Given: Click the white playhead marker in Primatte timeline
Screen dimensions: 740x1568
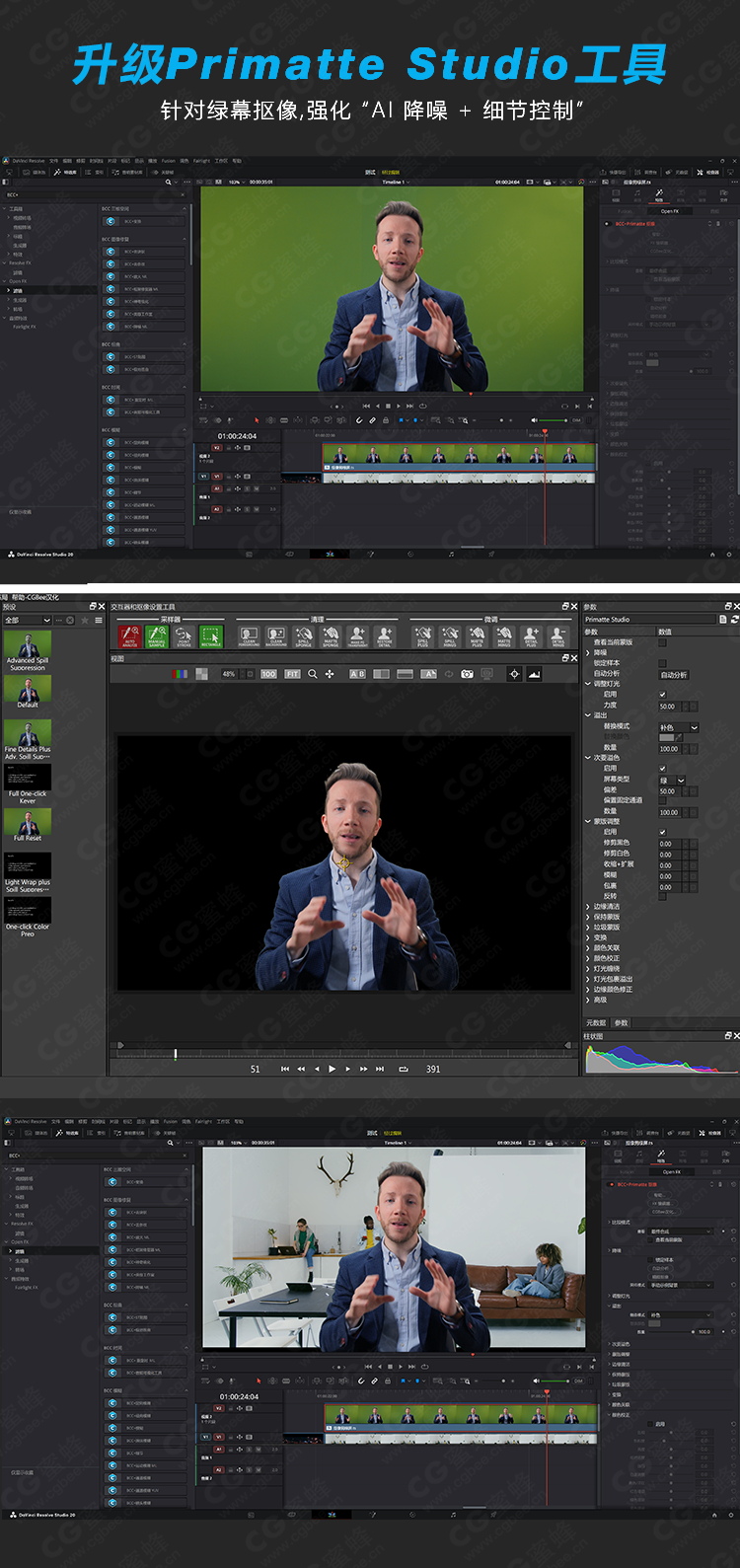Looking at the screenshot, I should (176, 1054).
